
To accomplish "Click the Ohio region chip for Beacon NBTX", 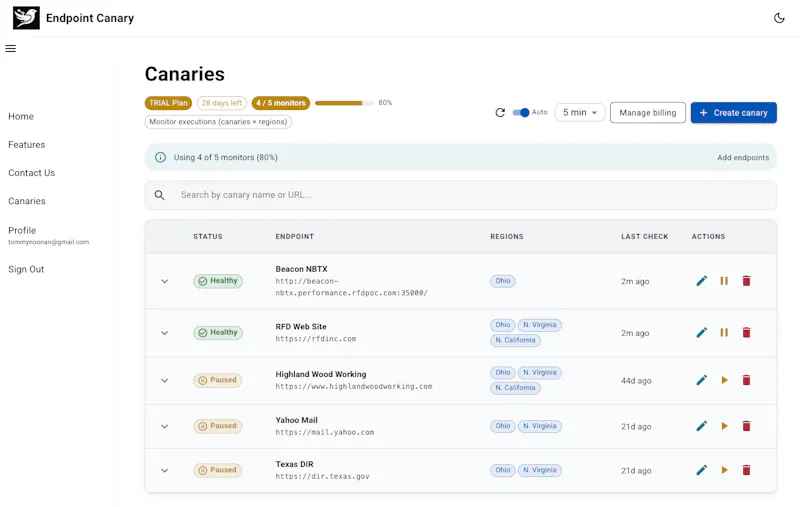I will click(503, 281).
